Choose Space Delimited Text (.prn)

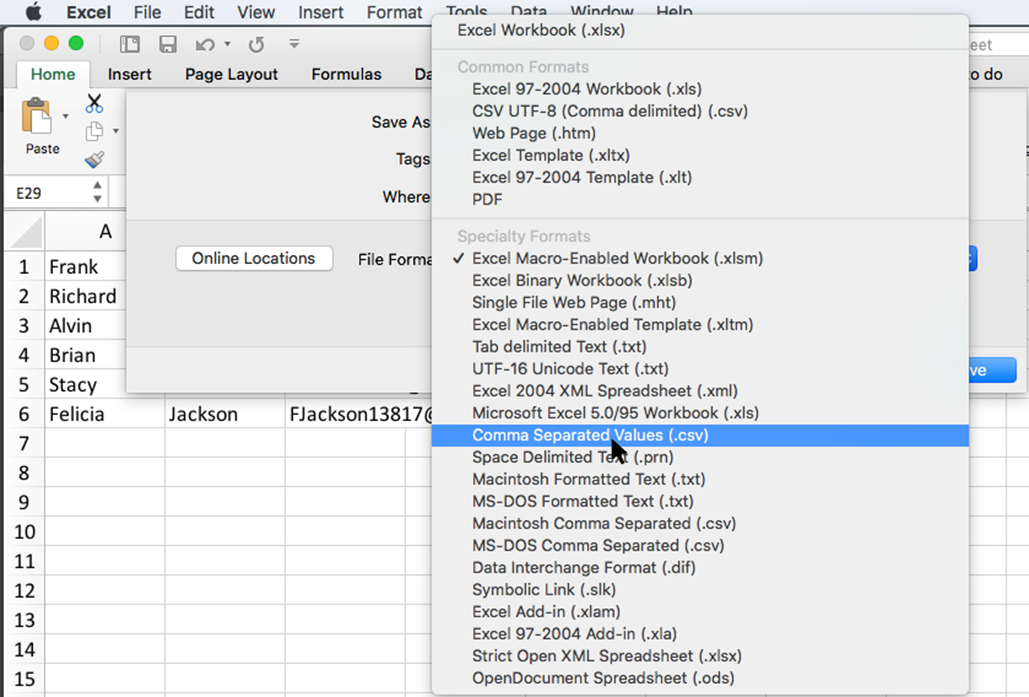tap(700, 457)
